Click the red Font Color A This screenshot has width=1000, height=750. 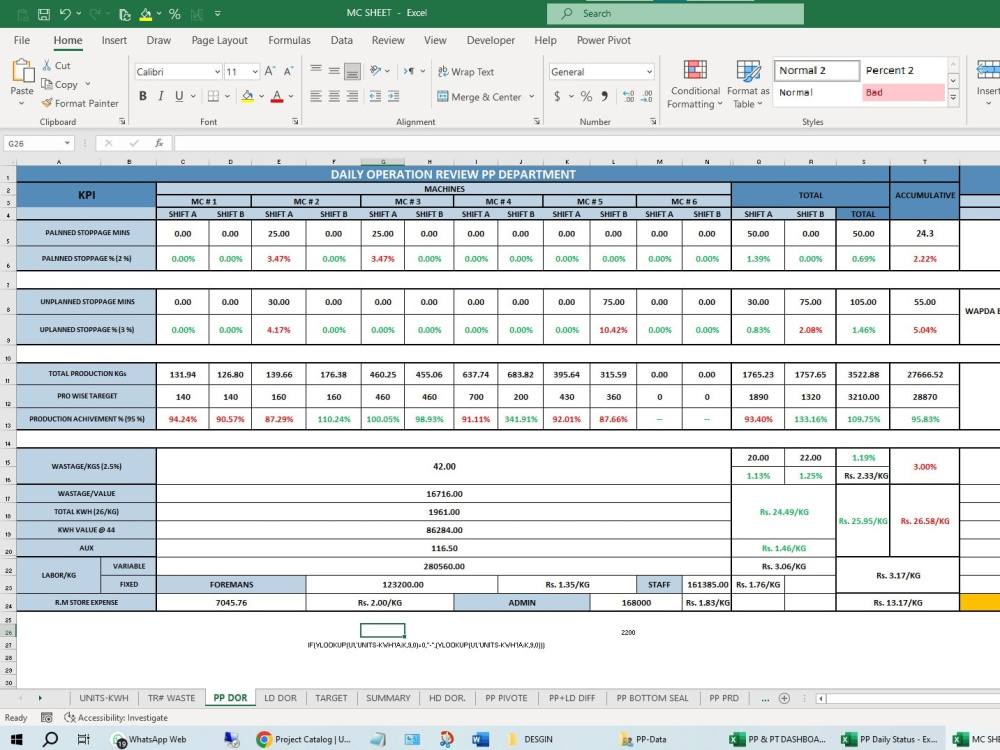point(277,96)
